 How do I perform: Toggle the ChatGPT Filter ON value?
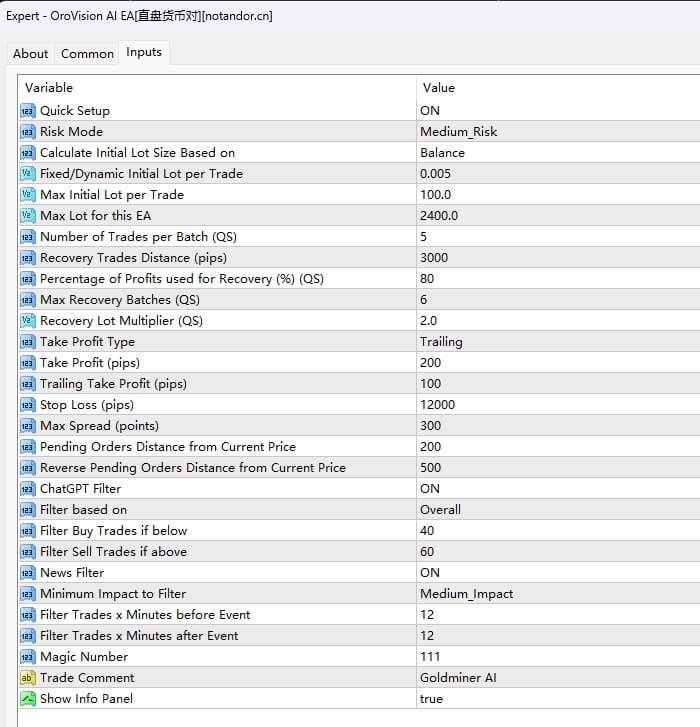(x=430, y=489)
